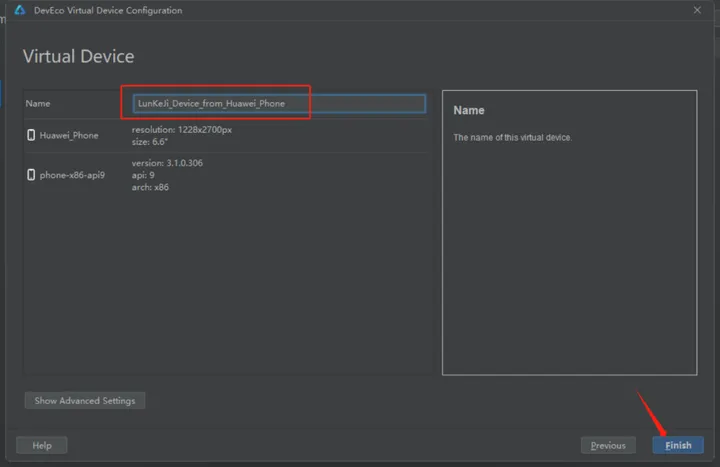The height and width of the screenshot is (467, 720).
Task: Click the 'api: 9' text
Action: pos(143,175)
